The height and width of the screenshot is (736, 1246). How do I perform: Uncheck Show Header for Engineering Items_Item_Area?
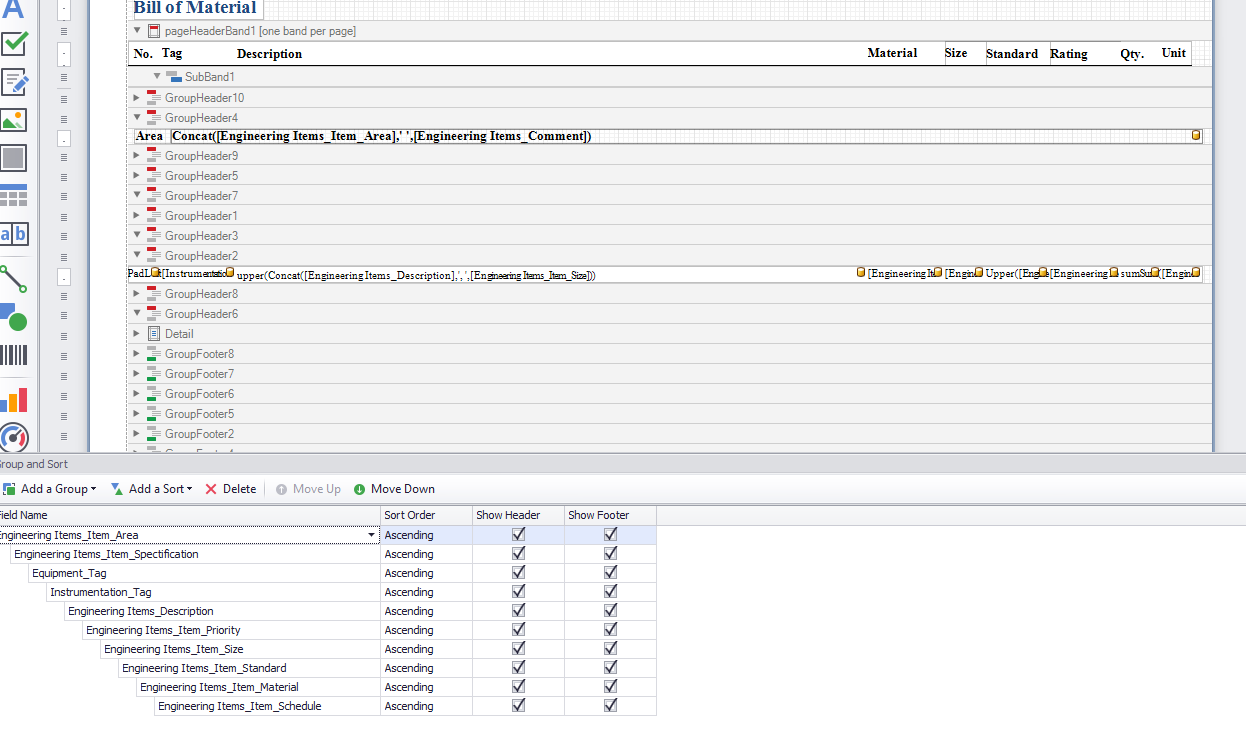(518, 534)
